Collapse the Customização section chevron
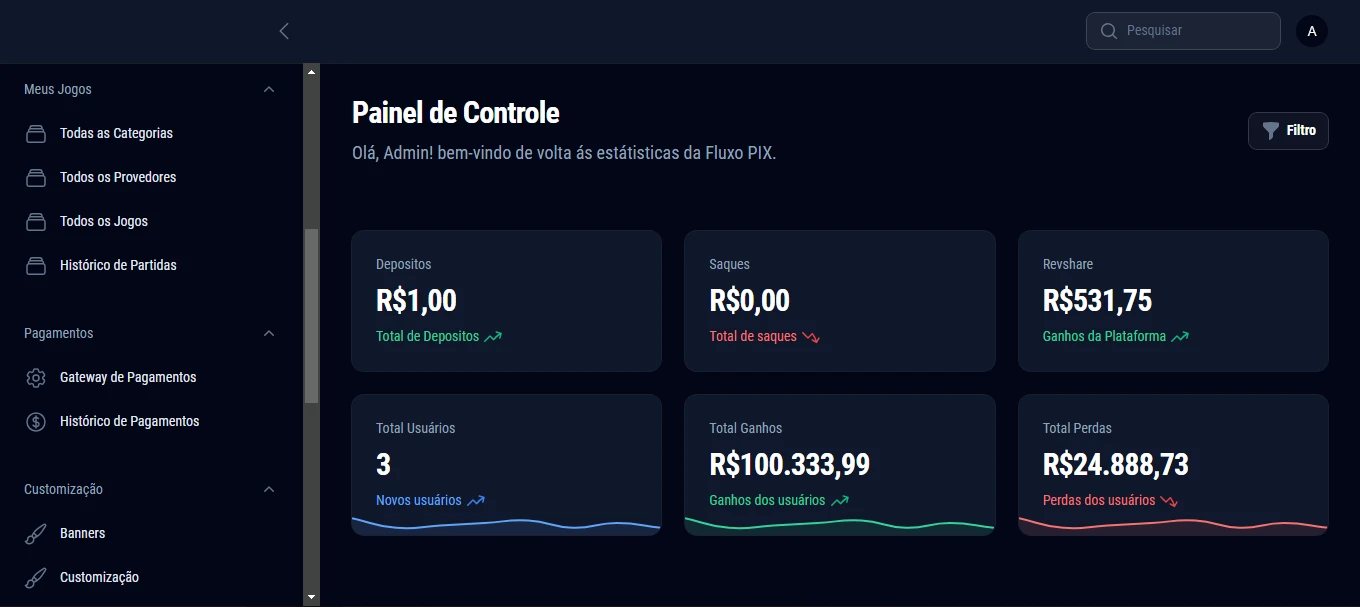The image size is (1360, 607). [x=268, y=489]
